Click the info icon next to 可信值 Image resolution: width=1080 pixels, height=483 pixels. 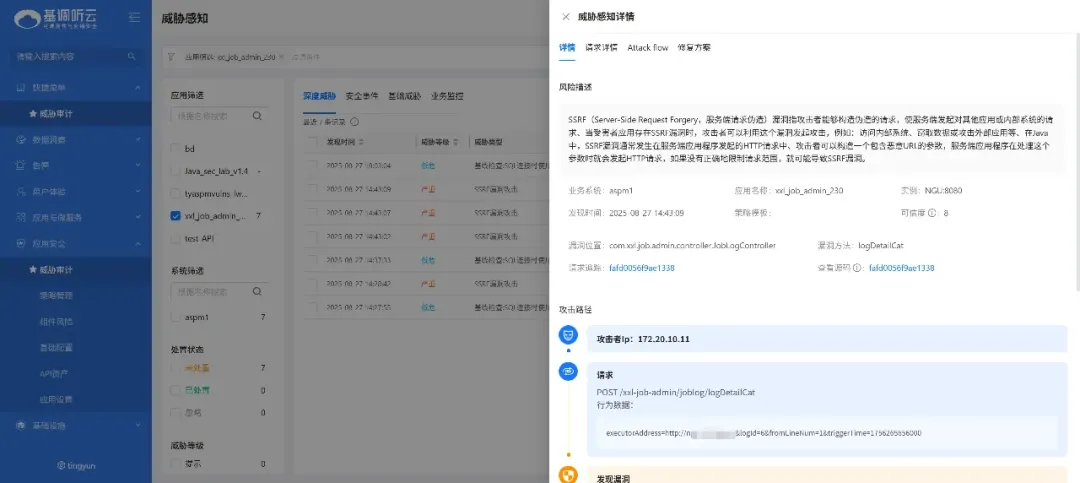[932, 213]
